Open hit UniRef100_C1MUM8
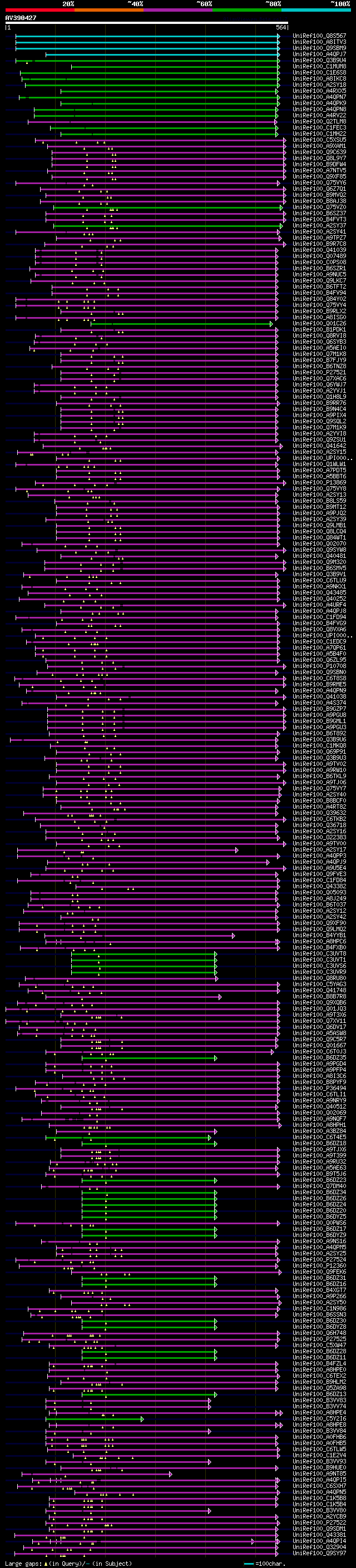This screenshot has height=1568, width=356. click(319, 66)
